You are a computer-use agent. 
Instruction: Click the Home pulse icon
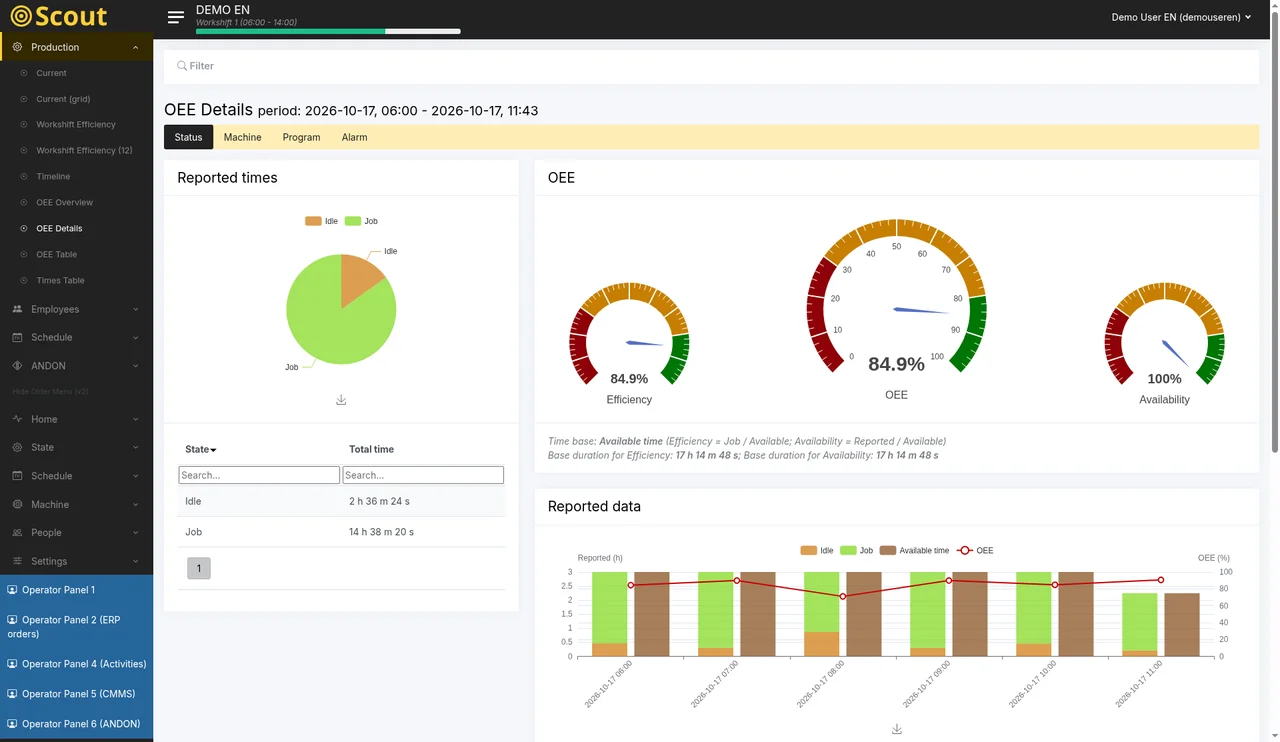coord(17,419)
